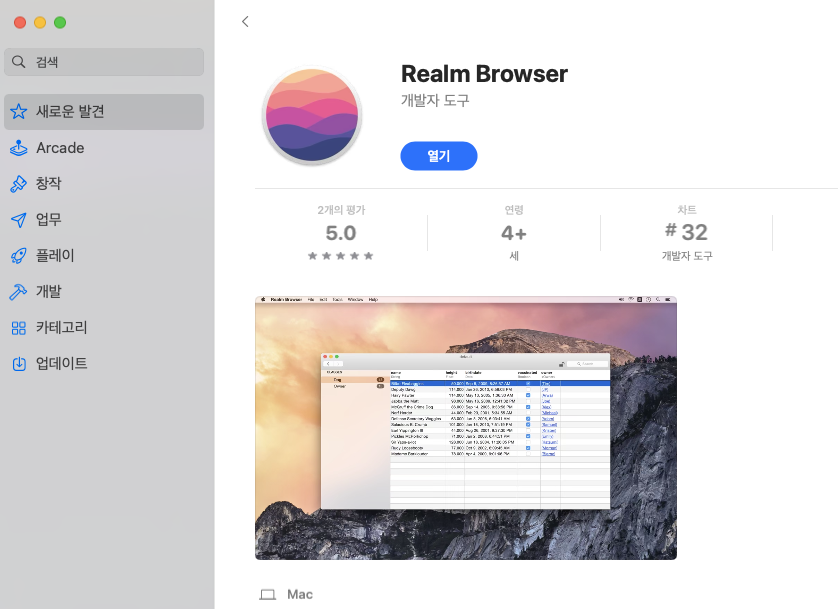Click the Mac laptop icon
The height and width of the screenshot is (609, 838).
[268, 595]
